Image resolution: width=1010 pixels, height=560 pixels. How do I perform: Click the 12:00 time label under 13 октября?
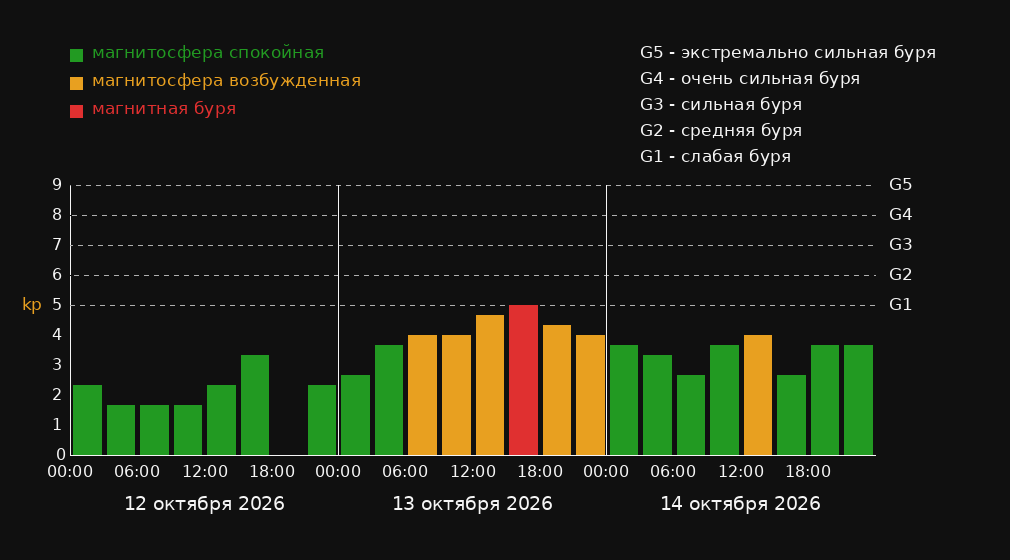473,472
